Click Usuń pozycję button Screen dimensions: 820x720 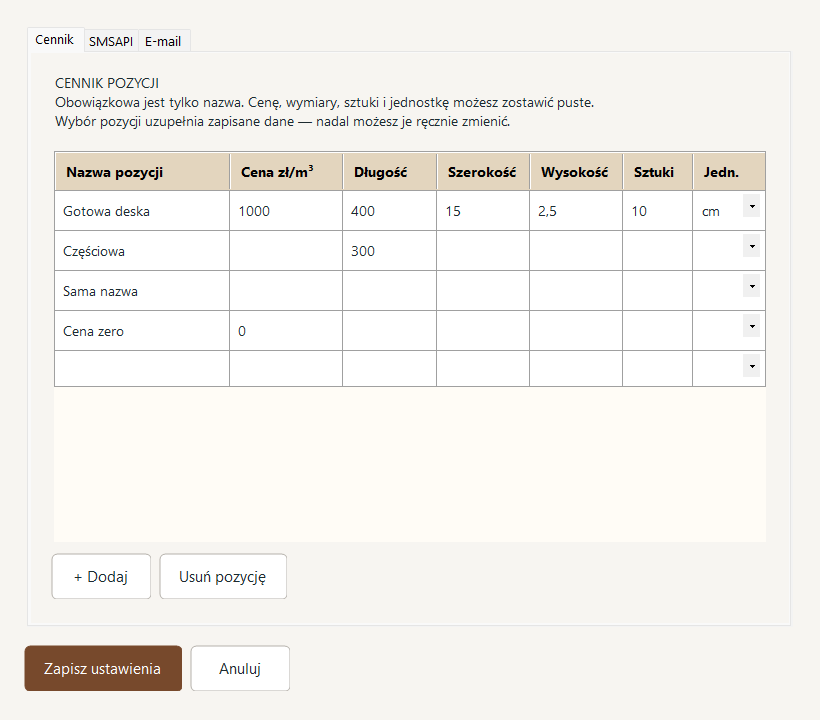(223, 576)
